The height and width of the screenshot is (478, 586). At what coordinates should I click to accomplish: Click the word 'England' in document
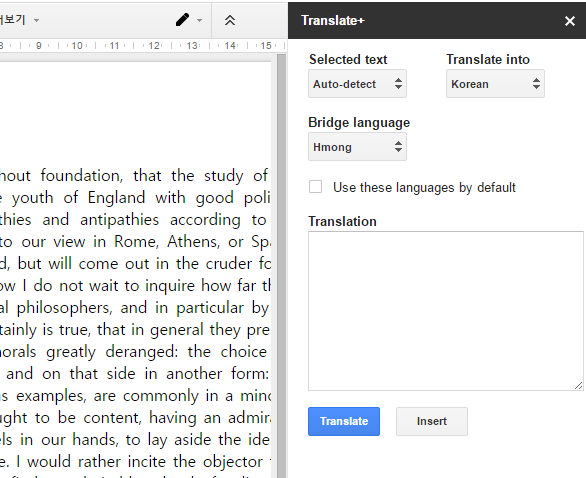point(116,198)
